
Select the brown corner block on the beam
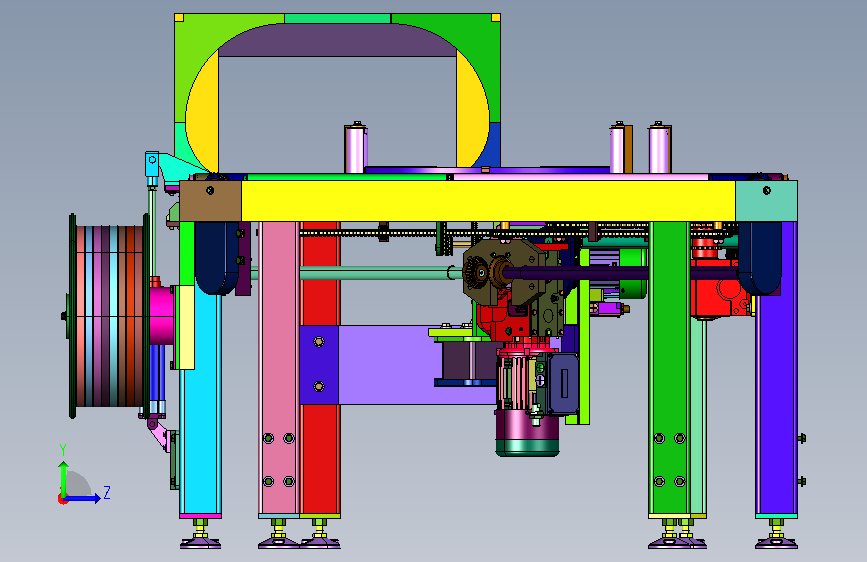click(210, 201)
